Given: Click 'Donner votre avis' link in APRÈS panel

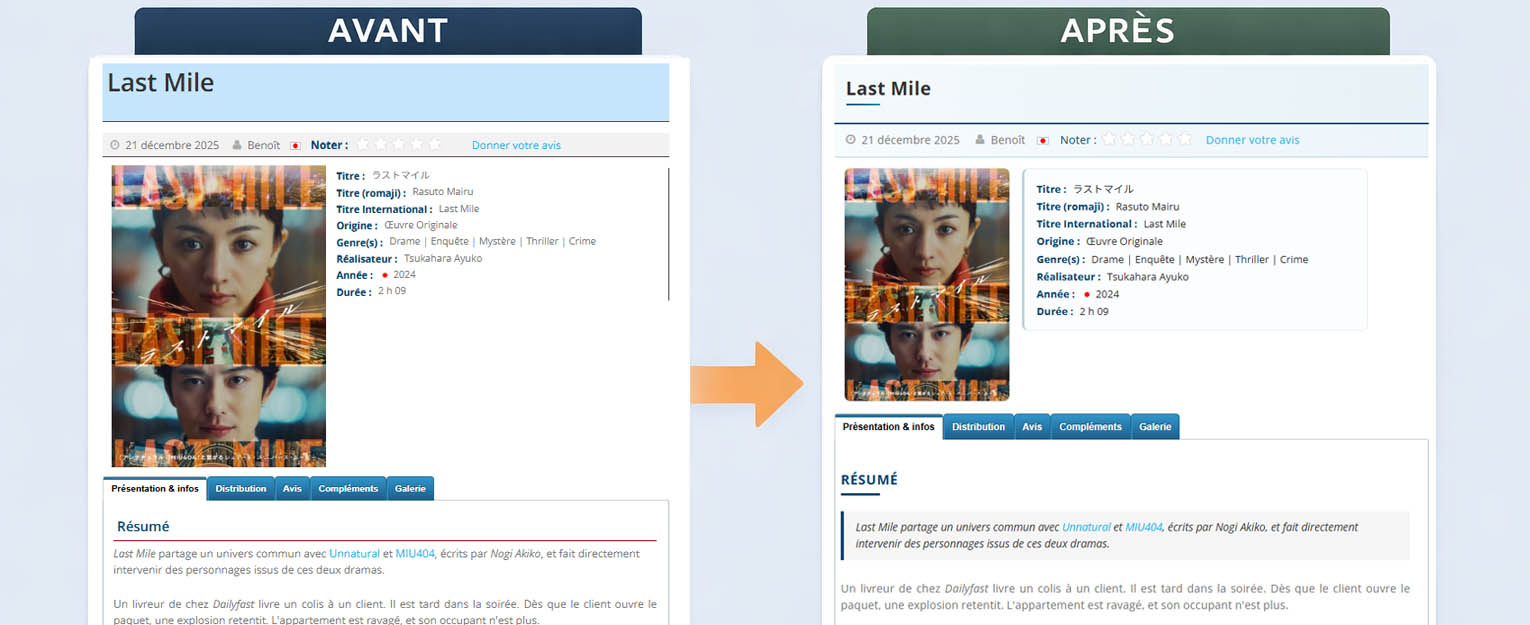Looking at the screenshot, I should click(x=1252, y=140).
